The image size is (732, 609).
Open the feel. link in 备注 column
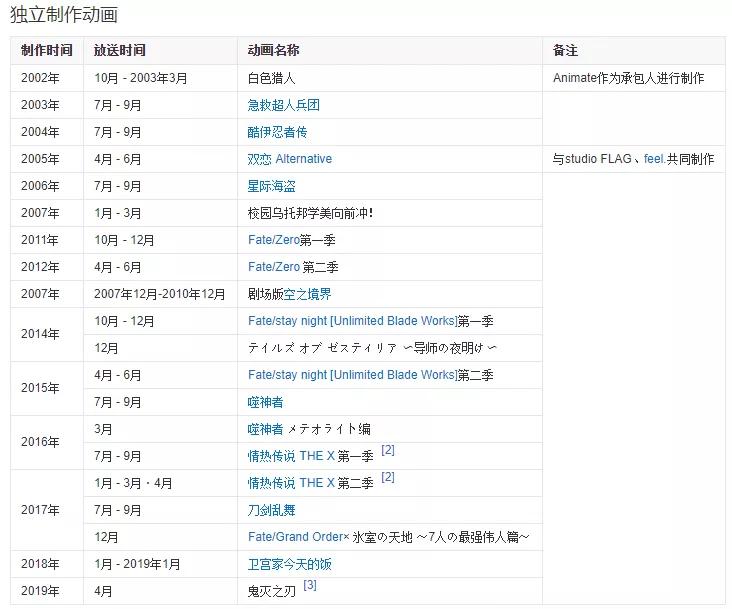654,159
